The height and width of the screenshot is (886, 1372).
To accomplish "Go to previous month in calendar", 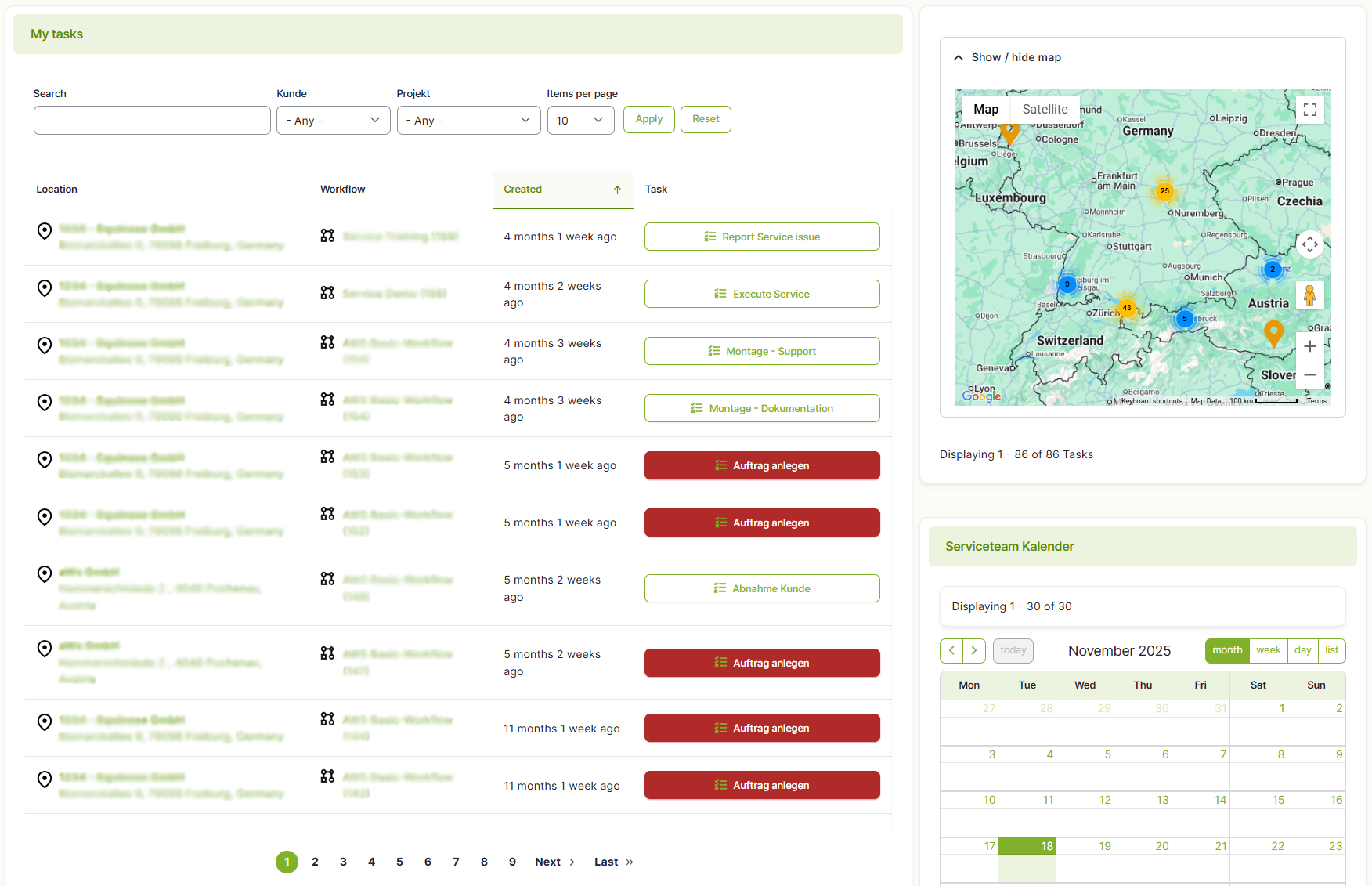I will (x=951, y=650).
